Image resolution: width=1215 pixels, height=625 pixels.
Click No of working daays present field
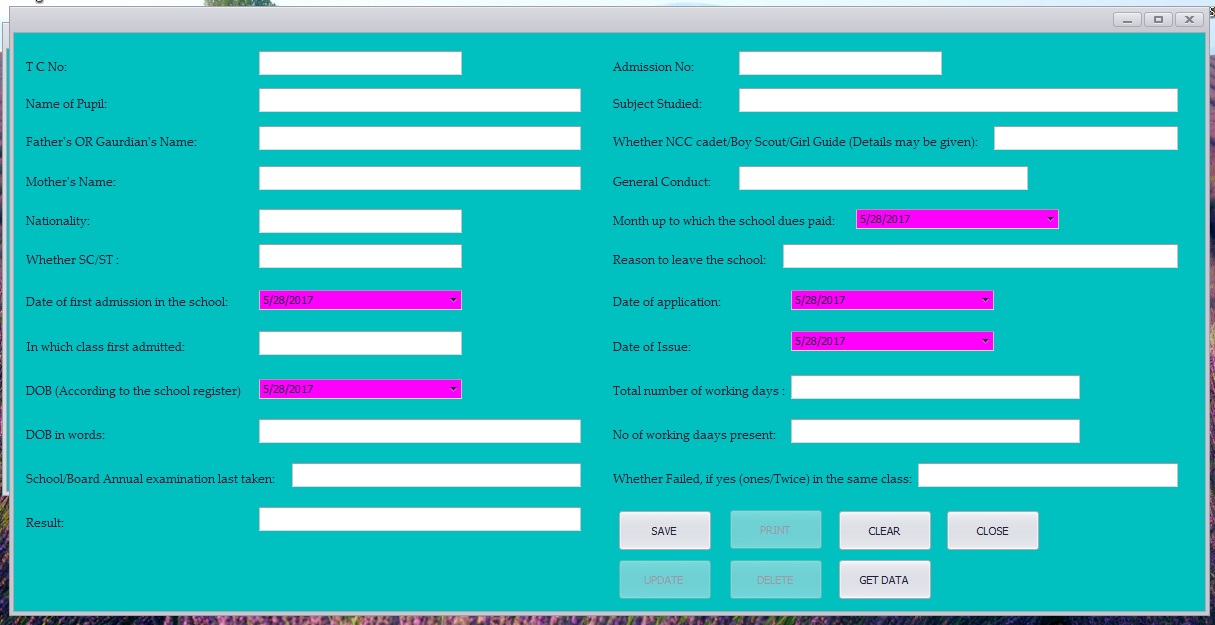(x=935, y=431)
